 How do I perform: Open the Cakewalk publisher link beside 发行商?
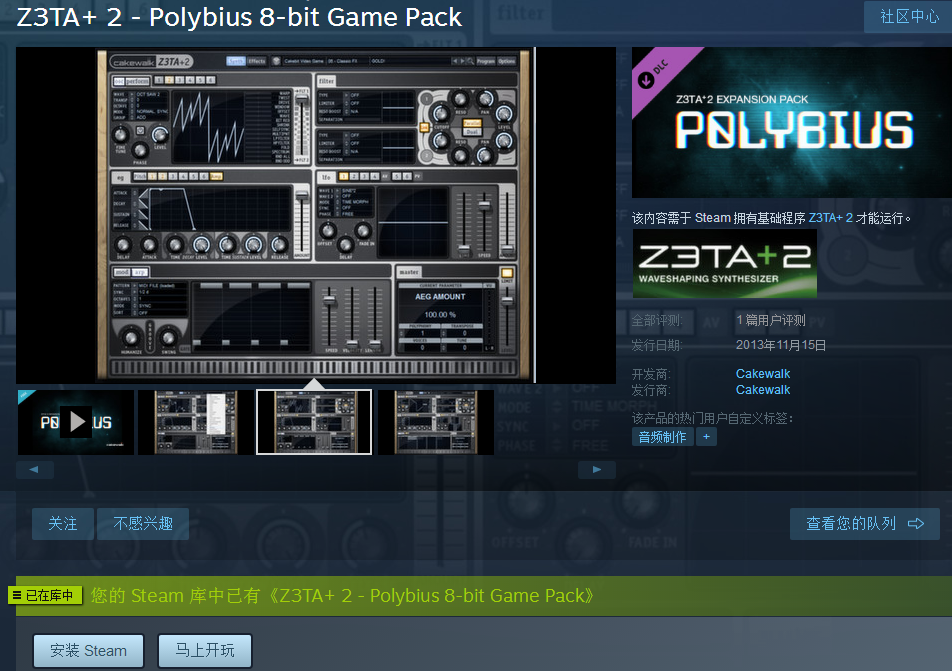(x=763, y=390)
